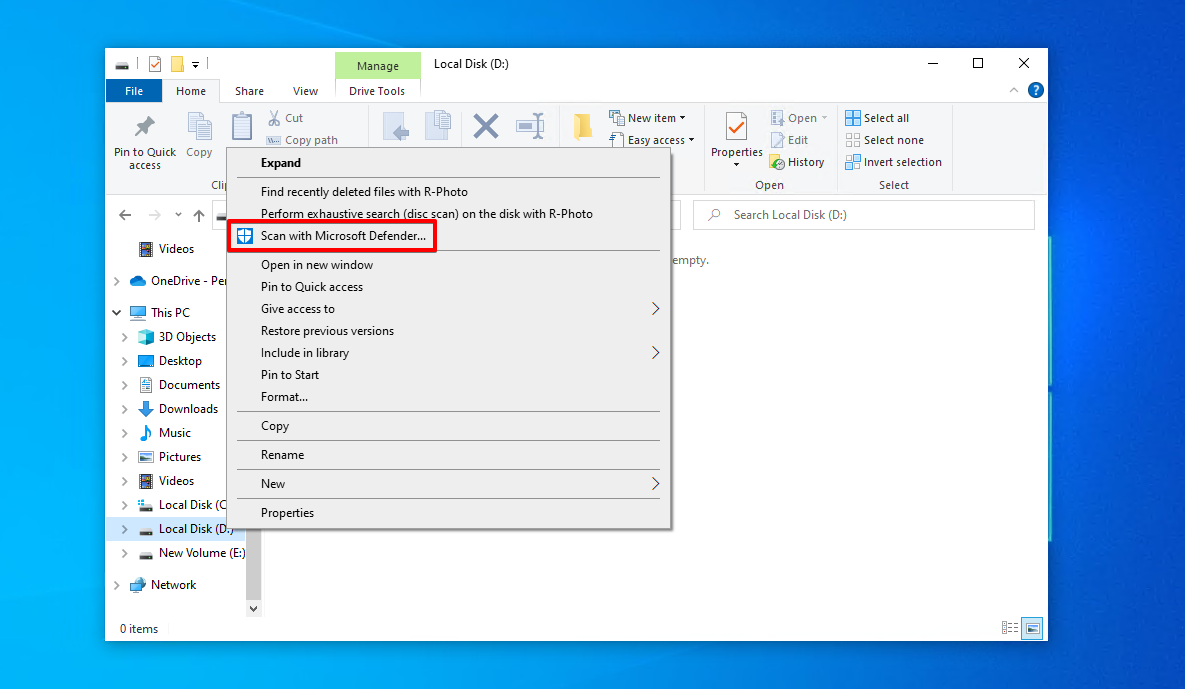This screenshot has width=1185, height=689.
Task: Open the View ribbon tab
Action: (x=305, y=91)
